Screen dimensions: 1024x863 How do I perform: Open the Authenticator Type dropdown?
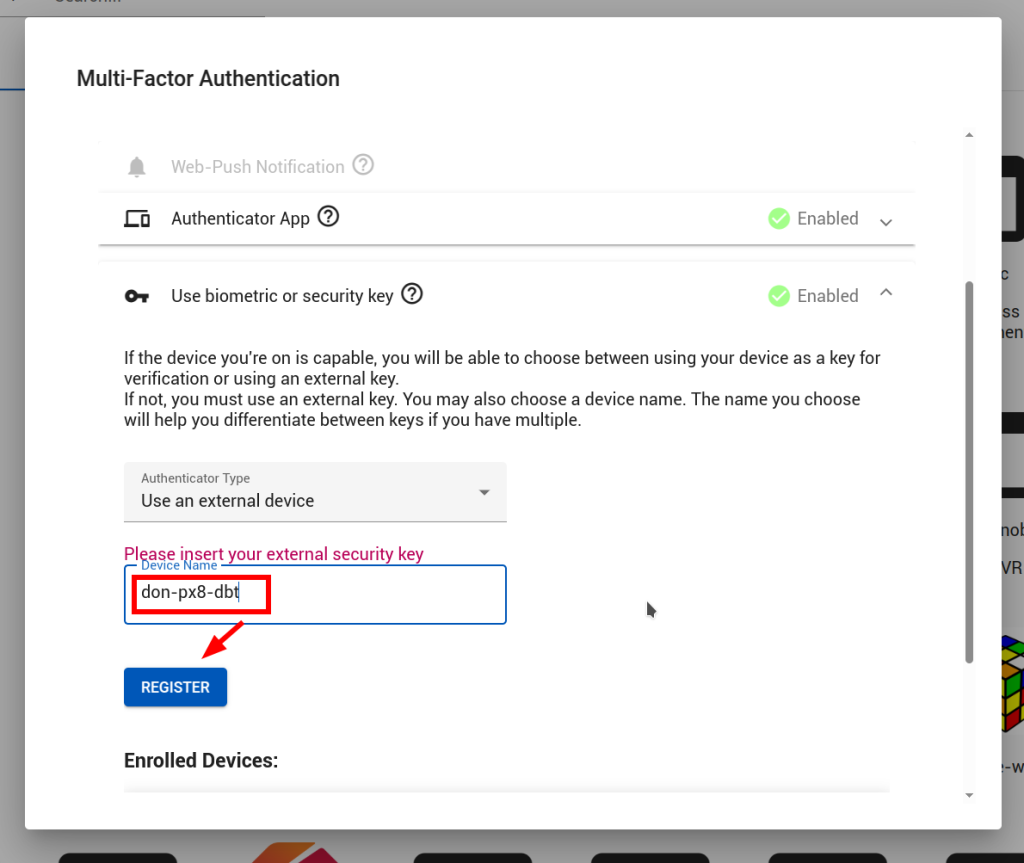[x=315, y=492]
